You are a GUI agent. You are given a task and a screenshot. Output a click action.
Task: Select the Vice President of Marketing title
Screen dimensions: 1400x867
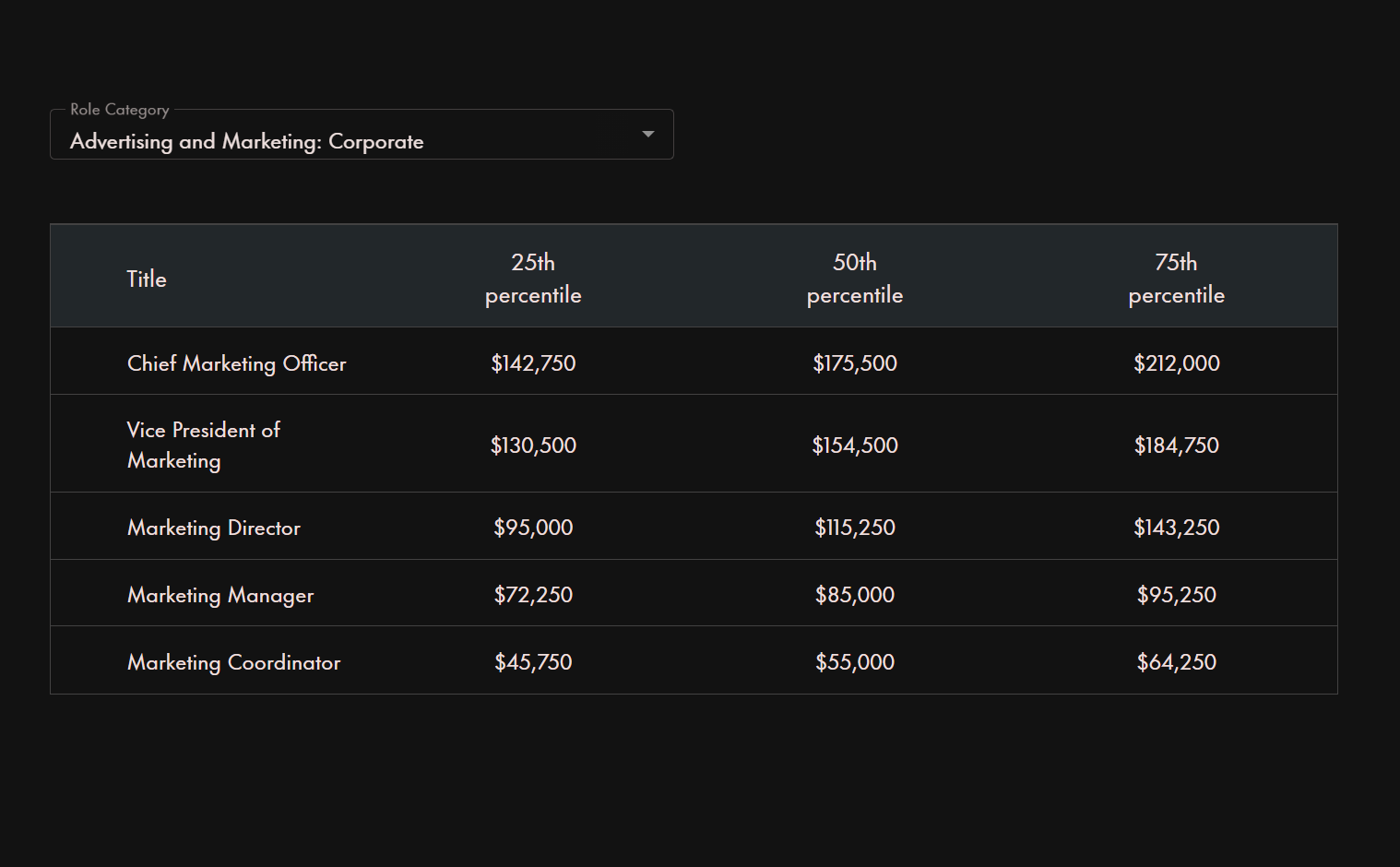point(203,445)
